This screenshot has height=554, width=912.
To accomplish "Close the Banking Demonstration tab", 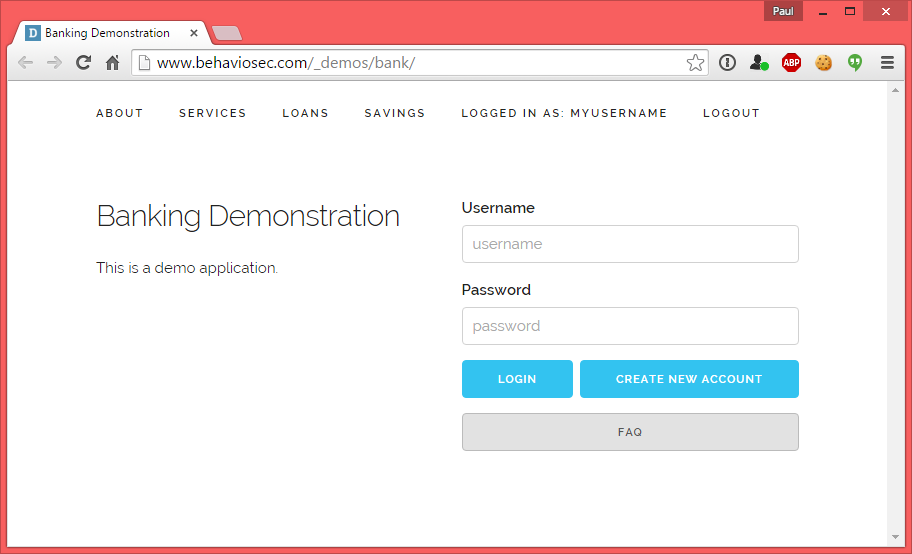I will [194, 33].
